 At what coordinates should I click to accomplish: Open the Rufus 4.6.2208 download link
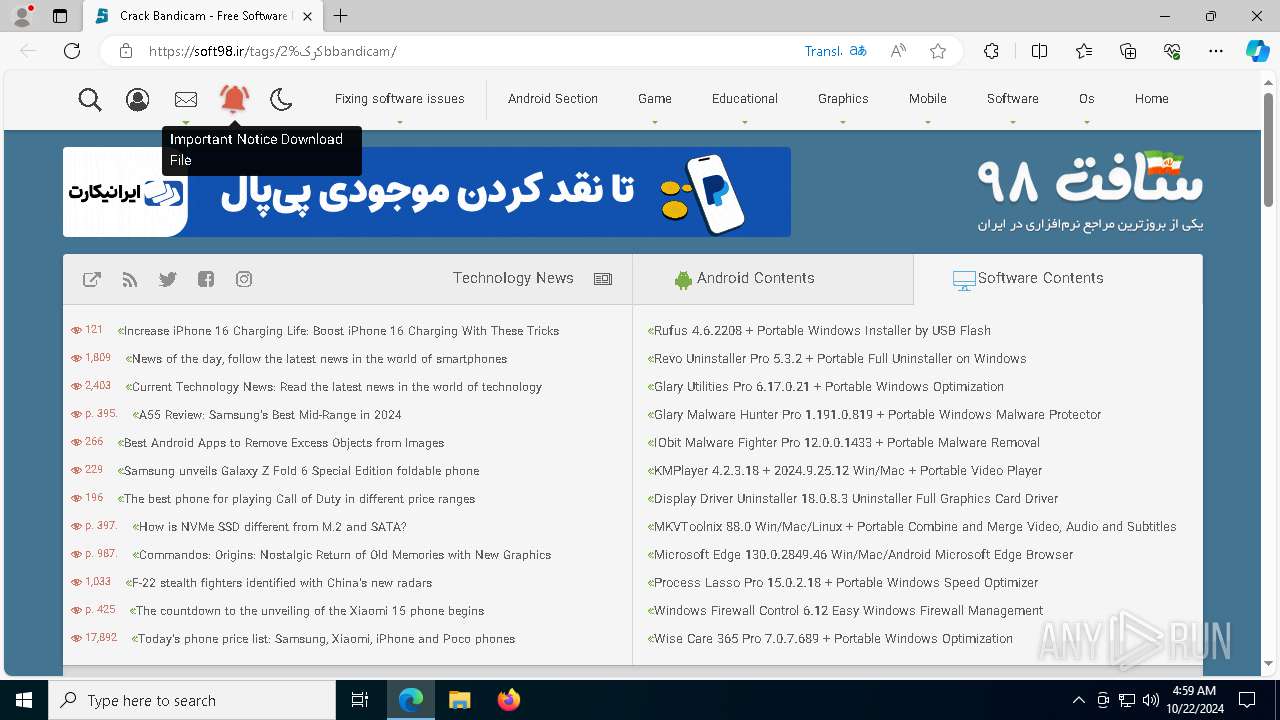click(822, 331)
